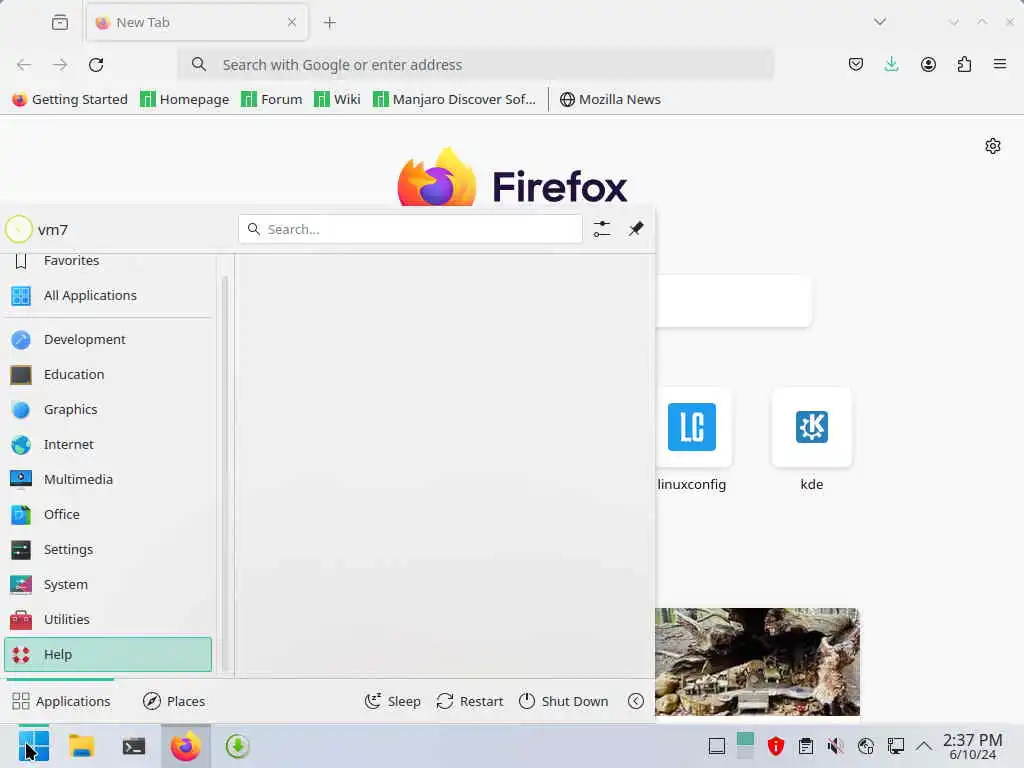Select the New Tab browser tab
This screenshot has height=768, width=1024.
point(197,22)
